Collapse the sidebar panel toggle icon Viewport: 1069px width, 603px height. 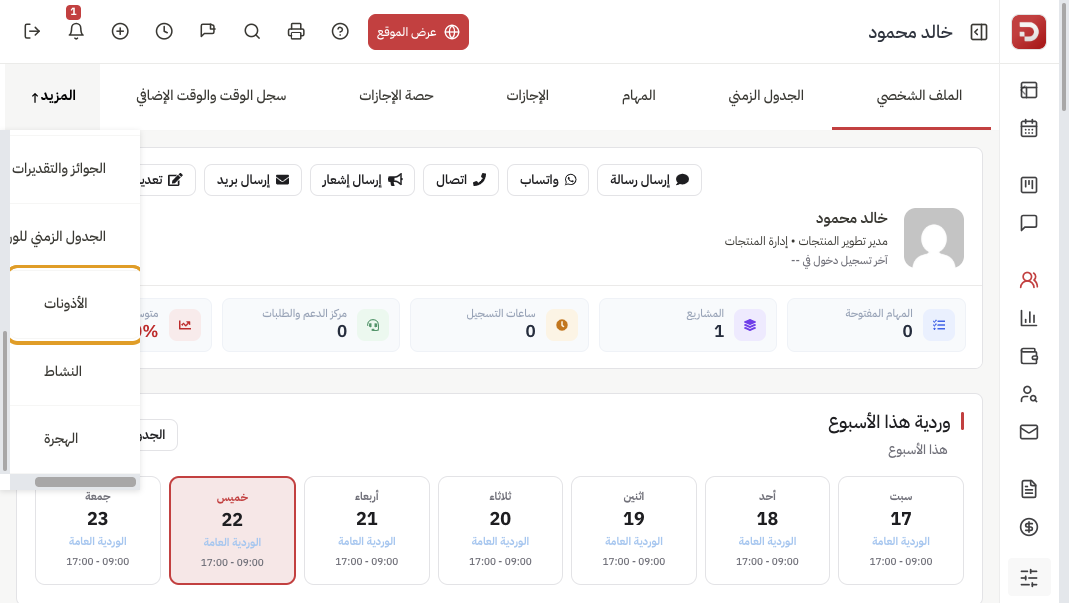(x=979, y=32)
